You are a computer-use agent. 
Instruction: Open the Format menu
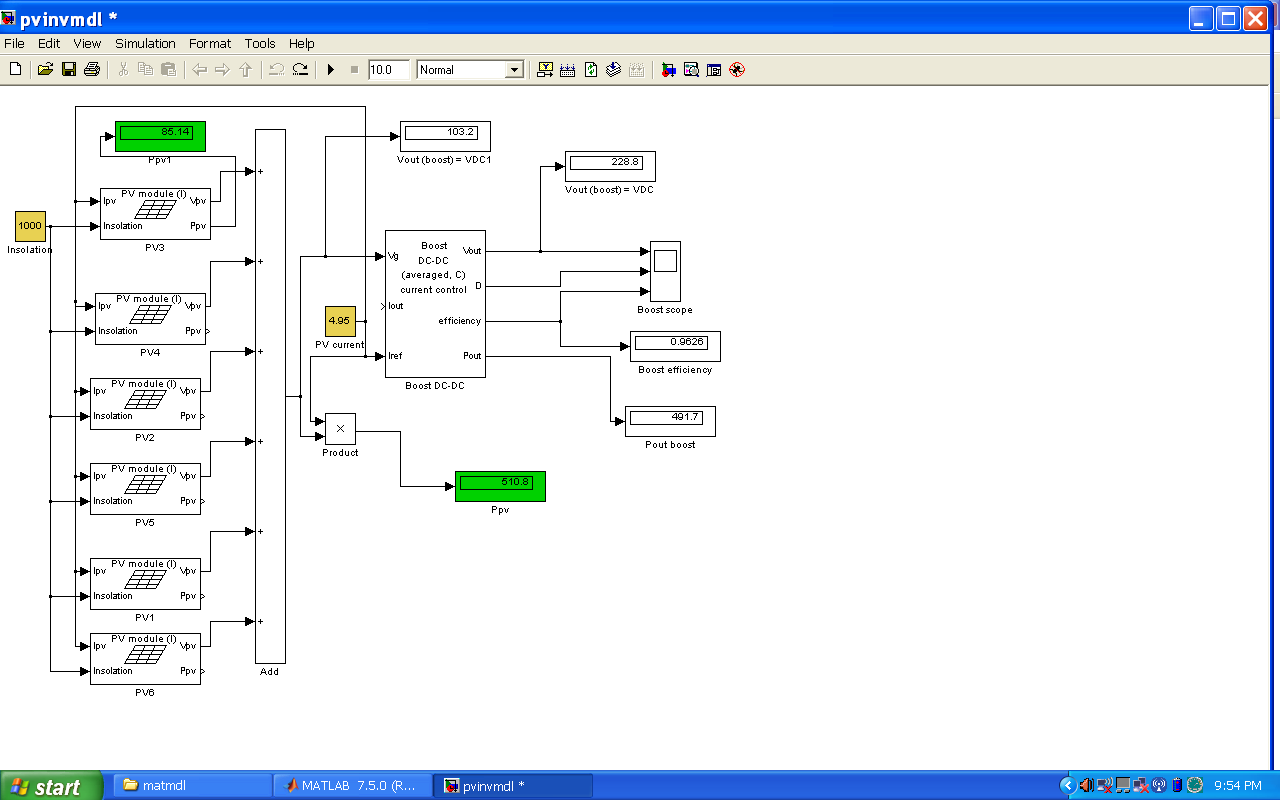(210, 44)
